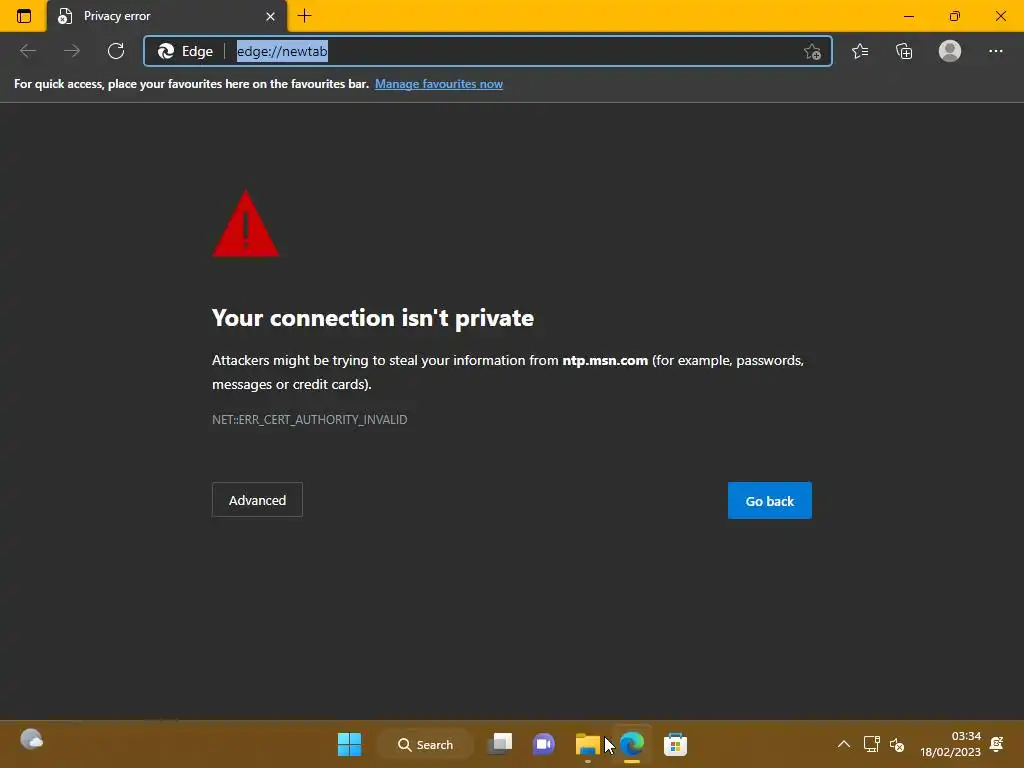Click the Your connection isn't private heading
The height and width of the screenshot is (768, 1024).
pyautogui.click(x=373, y=318)
